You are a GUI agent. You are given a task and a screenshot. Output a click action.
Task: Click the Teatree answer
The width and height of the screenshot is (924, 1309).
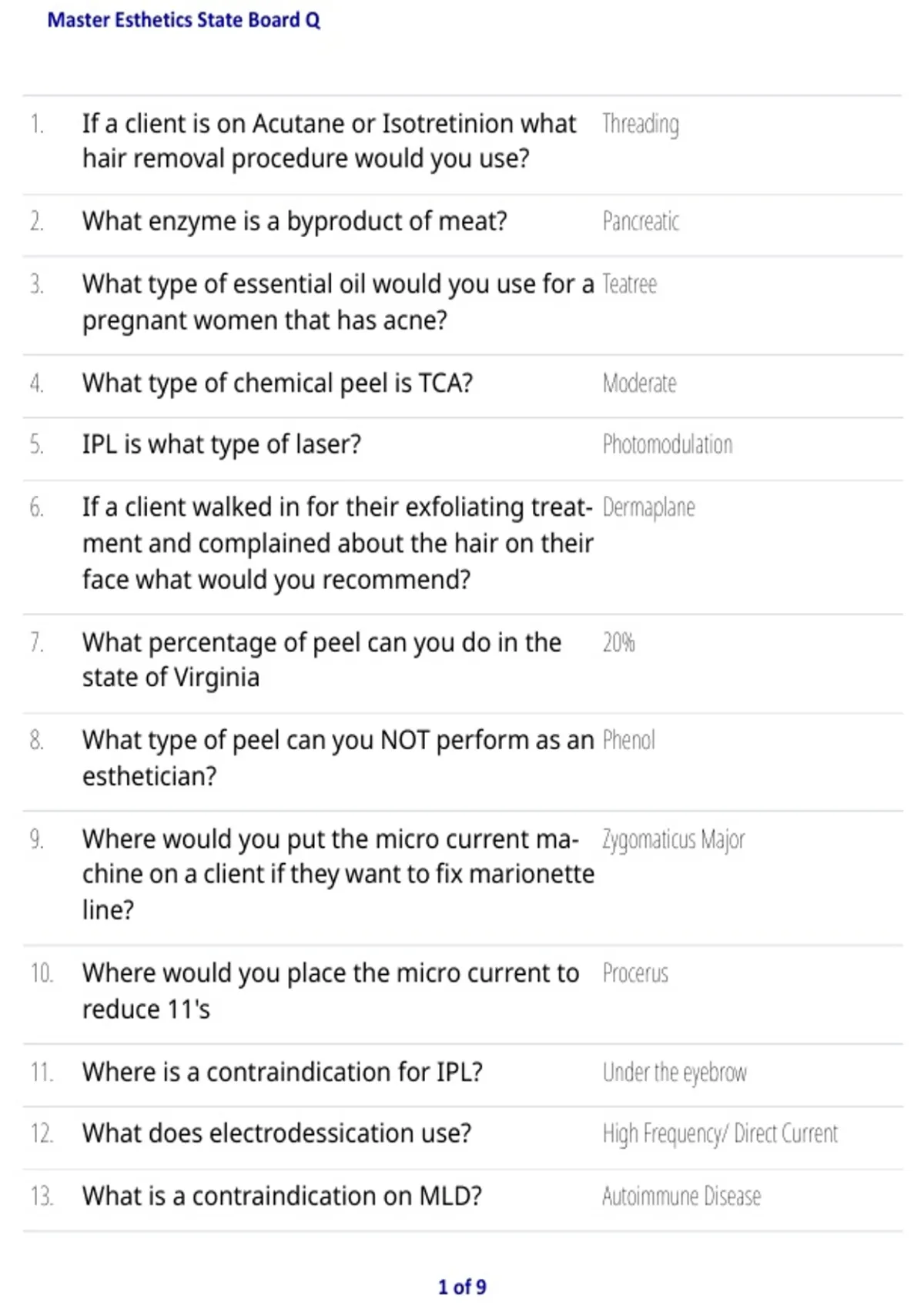click(629, 284)
